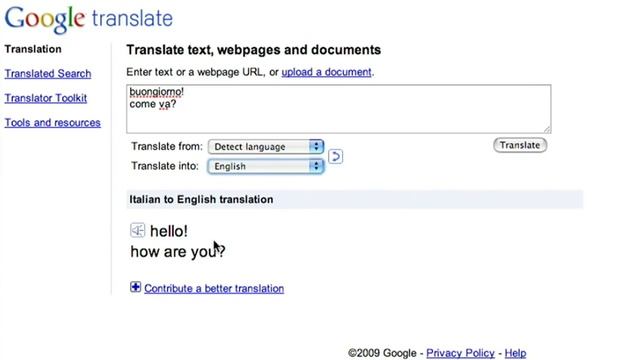Image resolution: width=640 pixels, height=360 pixels.
Task: Open the Translator Toolkit link
Action: click(x=46, y=98)
